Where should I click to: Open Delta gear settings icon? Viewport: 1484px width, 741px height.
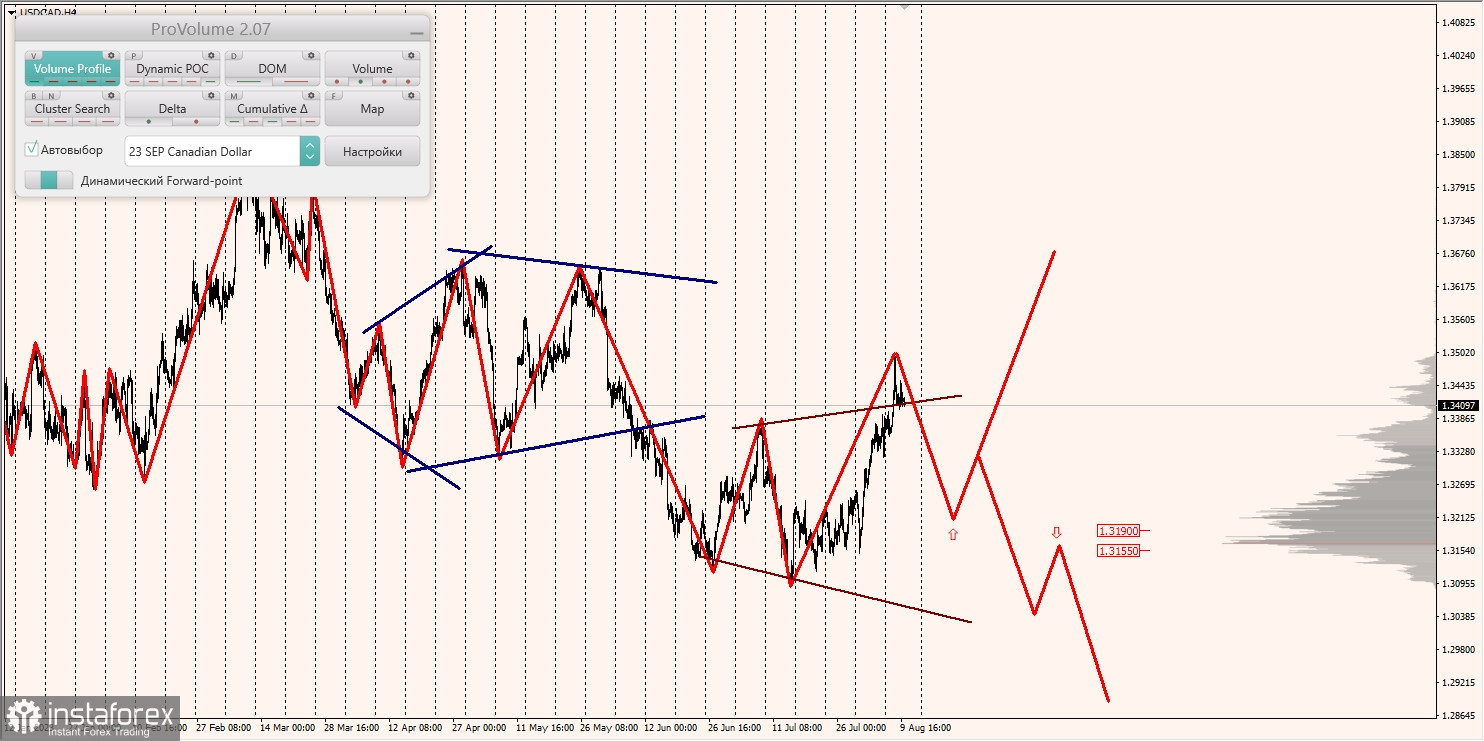click(x=211, y=95)
